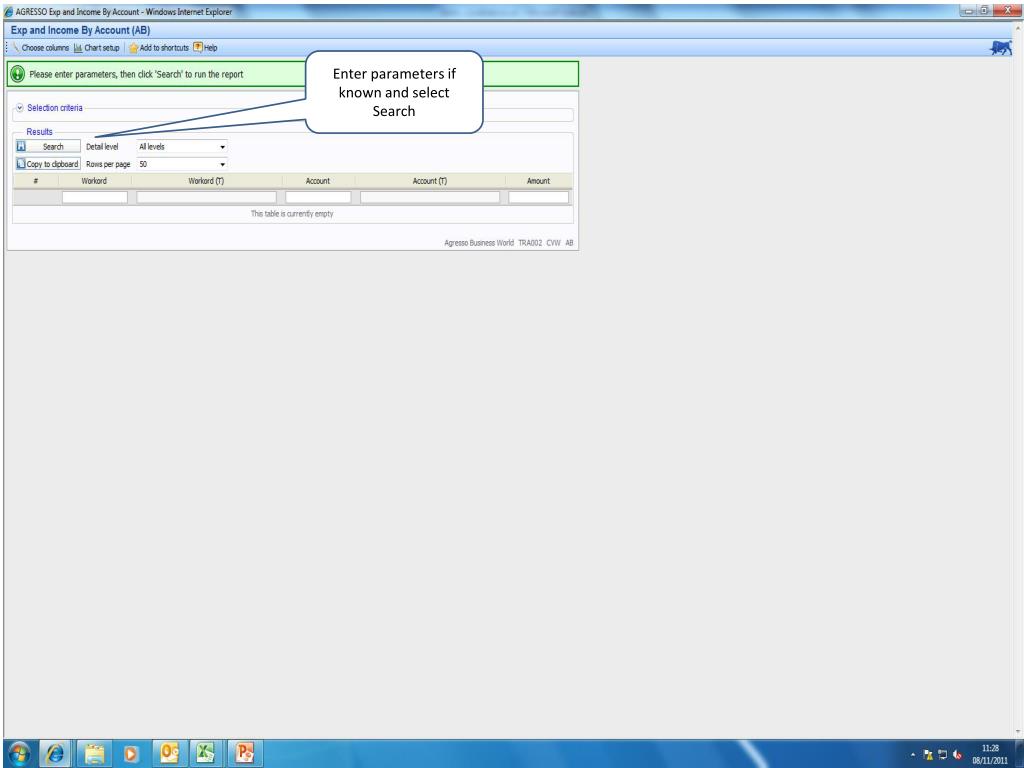
Task: Open Choose columns in toolbar
Action: point(40,48)
